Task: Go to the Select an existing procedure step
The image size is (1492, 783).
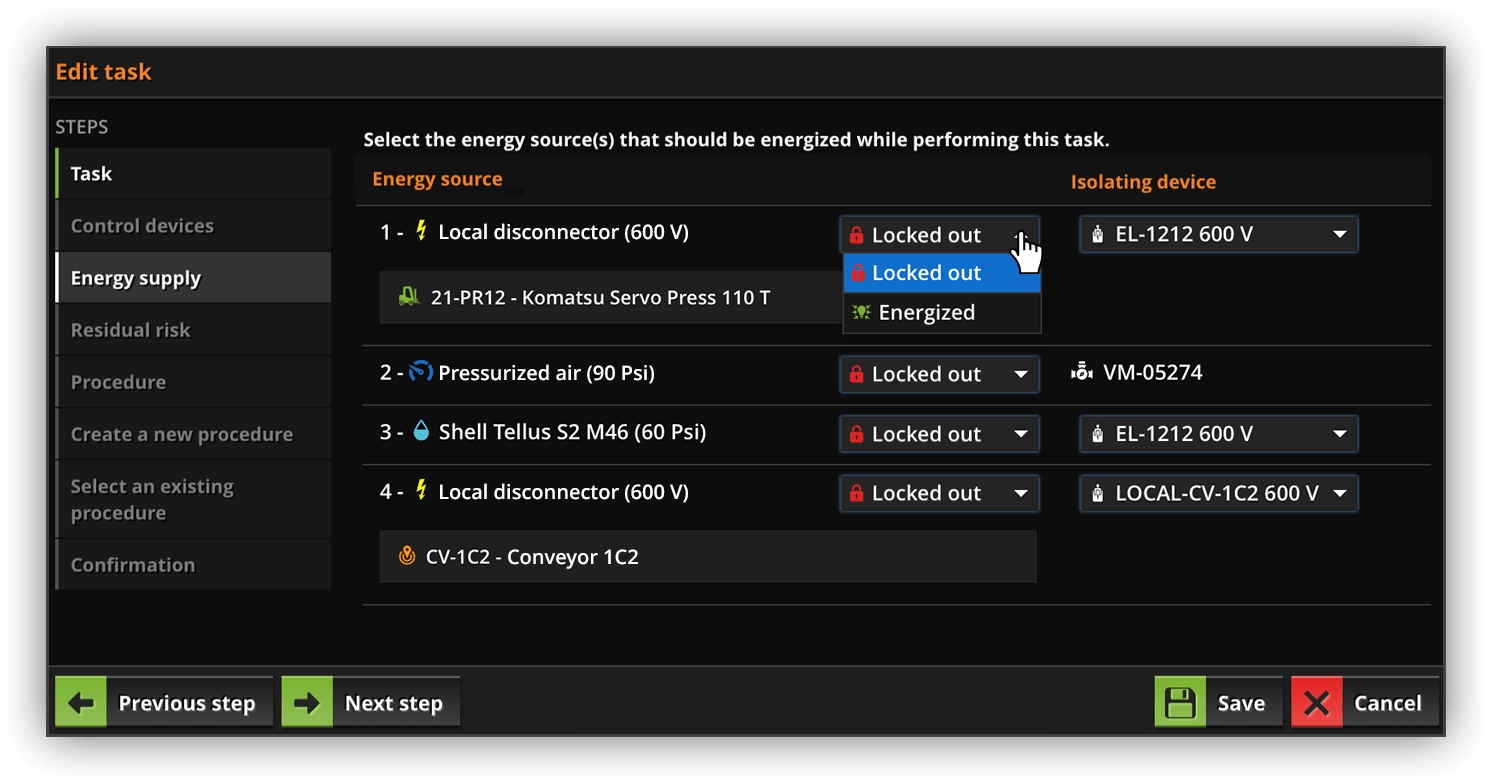Action: click(193, 499)
